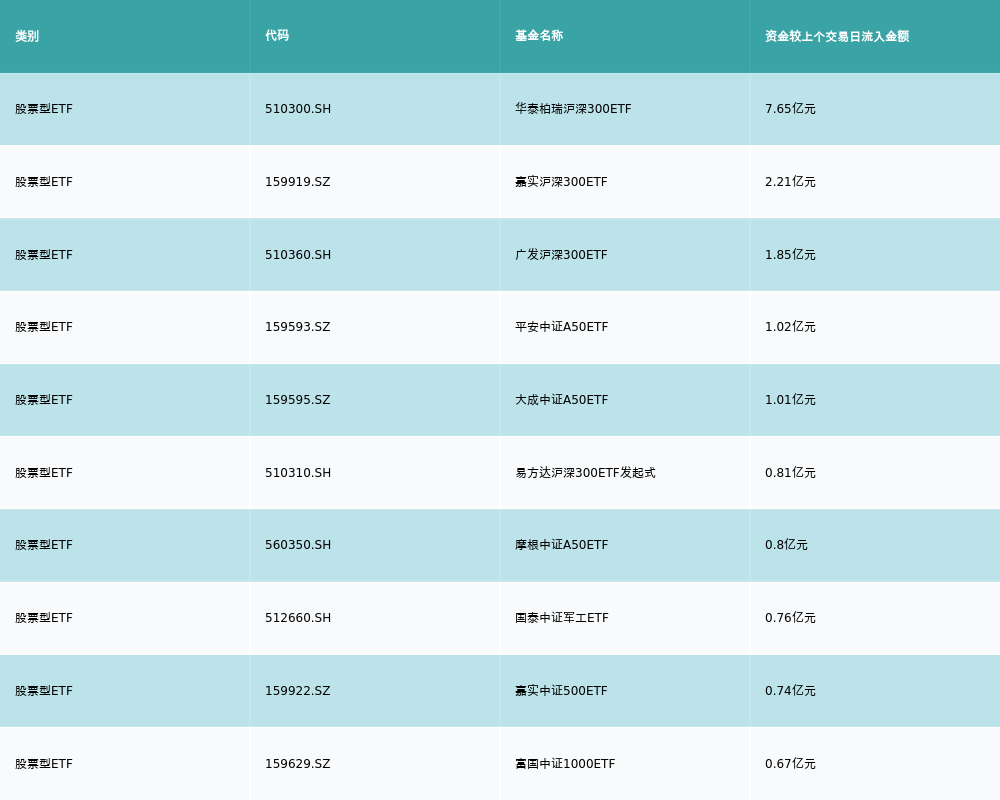Select fund name 嘉实沪深300ETF

[561, 182]
